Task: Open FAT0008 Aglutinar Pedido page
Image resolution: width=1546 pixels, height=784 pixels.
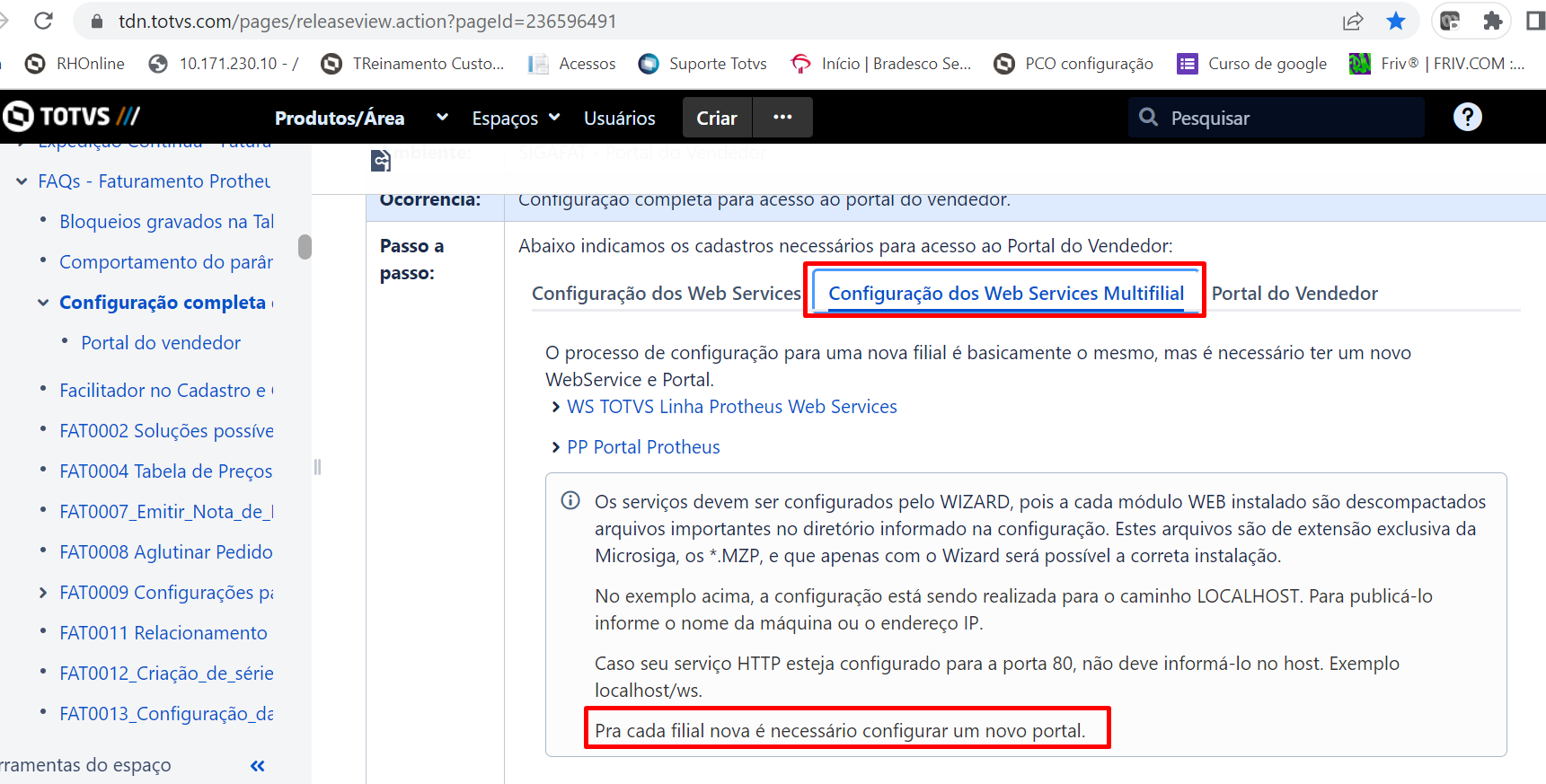Action: [166, 552]
